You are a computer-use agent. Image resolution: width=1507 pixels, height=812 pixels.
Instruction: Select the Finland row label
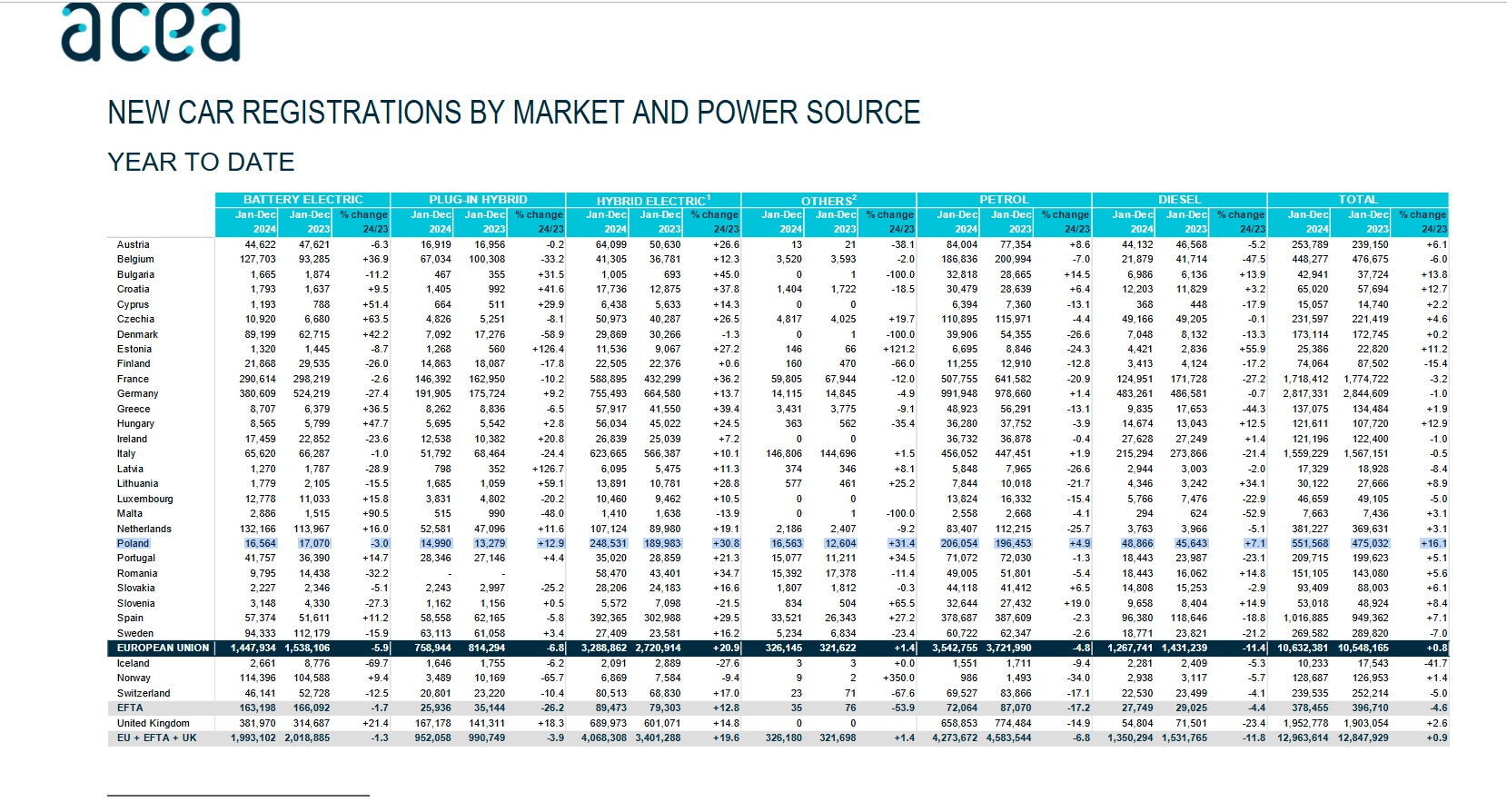click(x=133, y=363)
